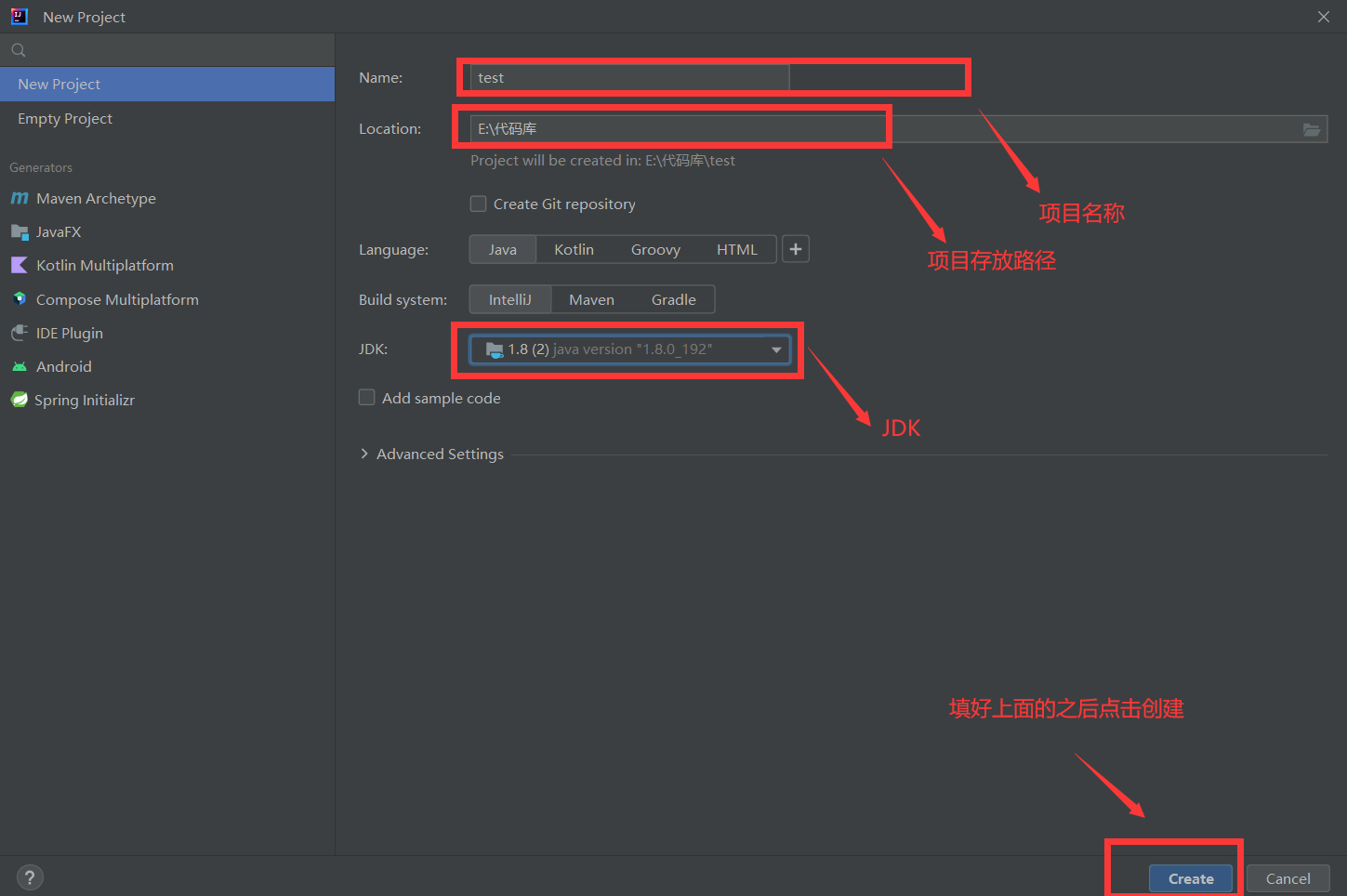Select New Project in the sidebar

coord(167,84)
